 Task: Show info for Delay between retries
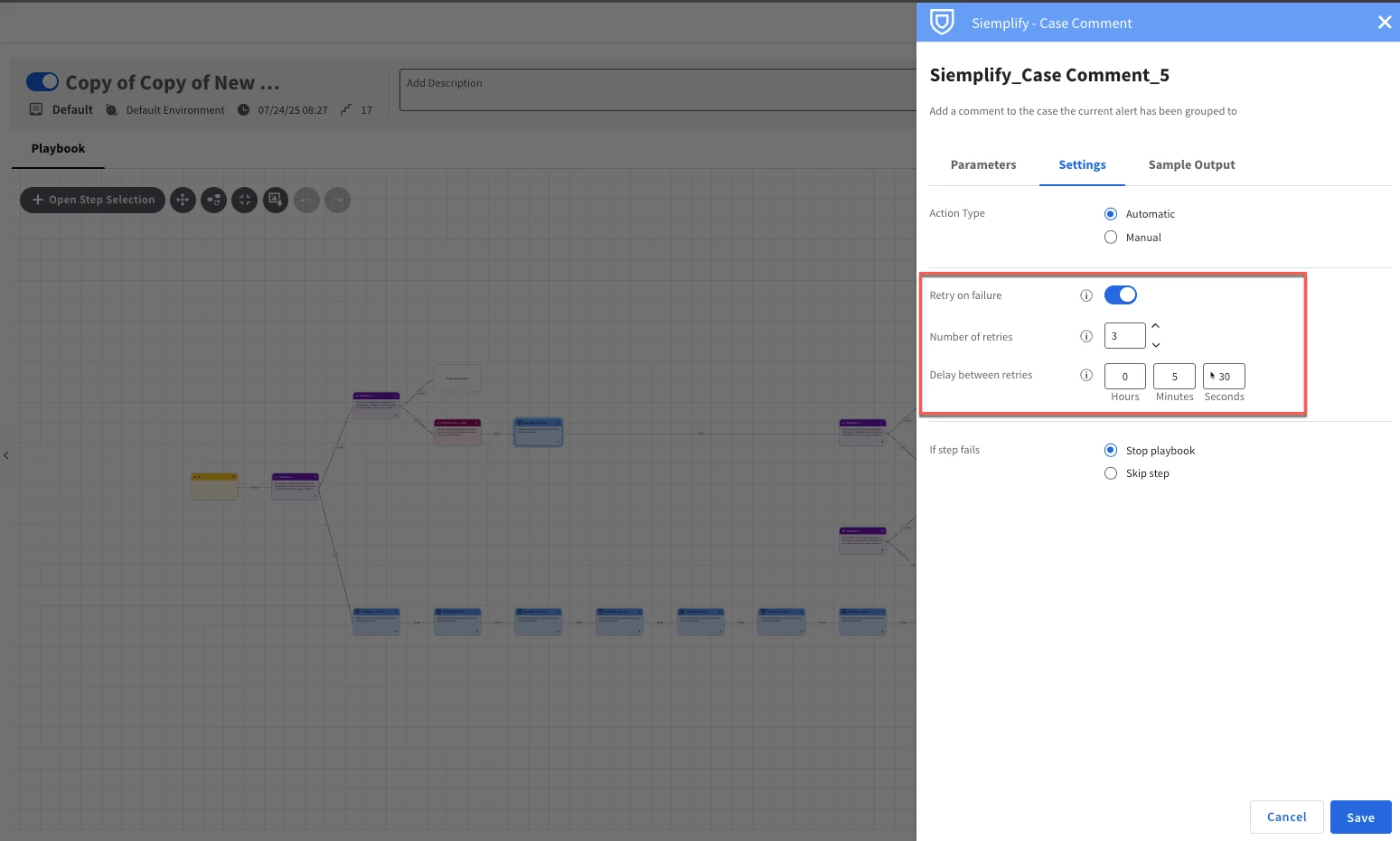1086,375
